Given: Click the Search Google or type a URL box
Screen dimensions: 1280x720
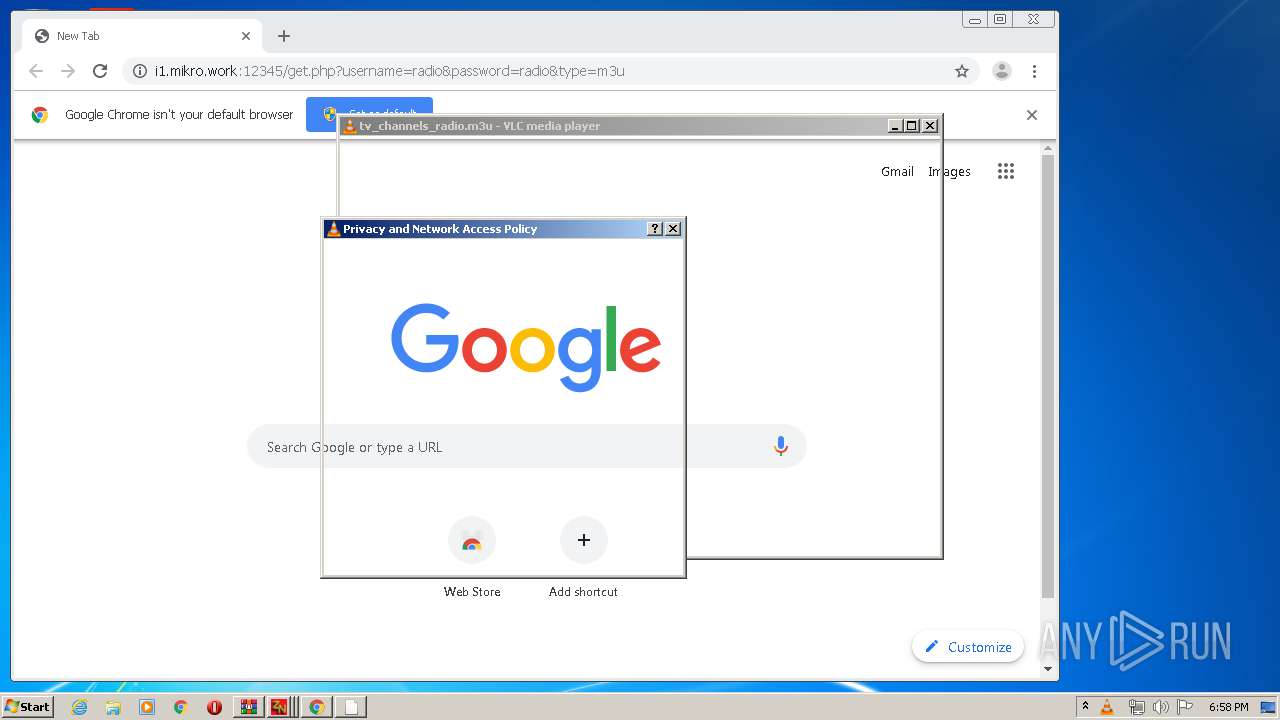Looking at the screenshot, I should click(527, 447).
